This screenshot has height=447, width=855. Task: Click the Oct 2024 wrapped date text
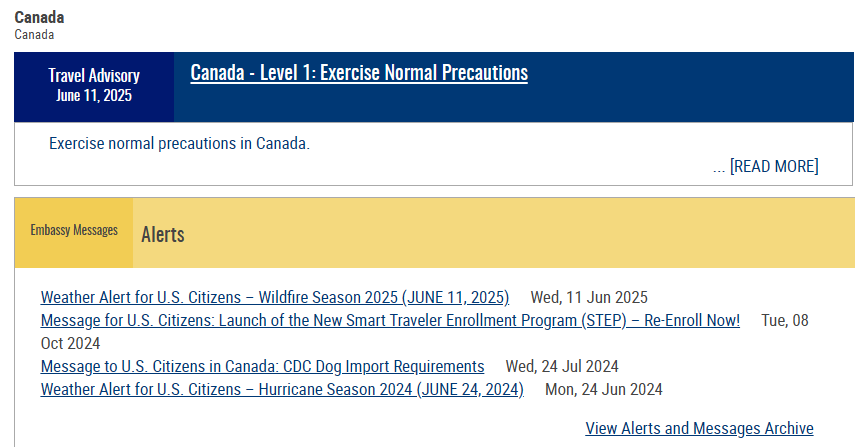[x=70, y=343]
